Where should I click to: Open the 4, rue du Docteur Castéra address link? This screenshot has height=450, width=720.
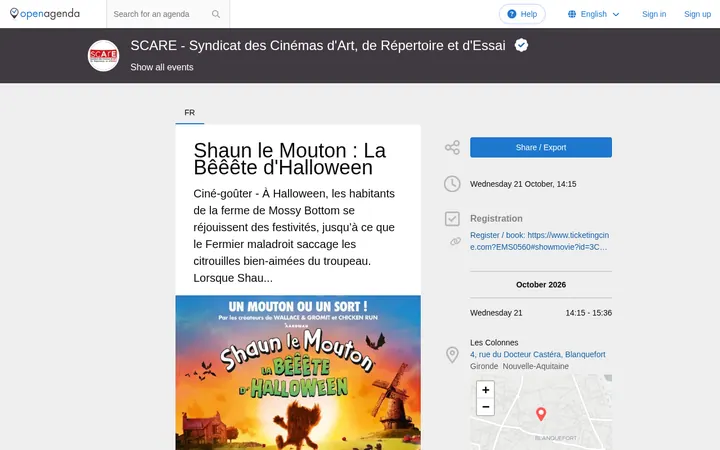coord(537,354)
